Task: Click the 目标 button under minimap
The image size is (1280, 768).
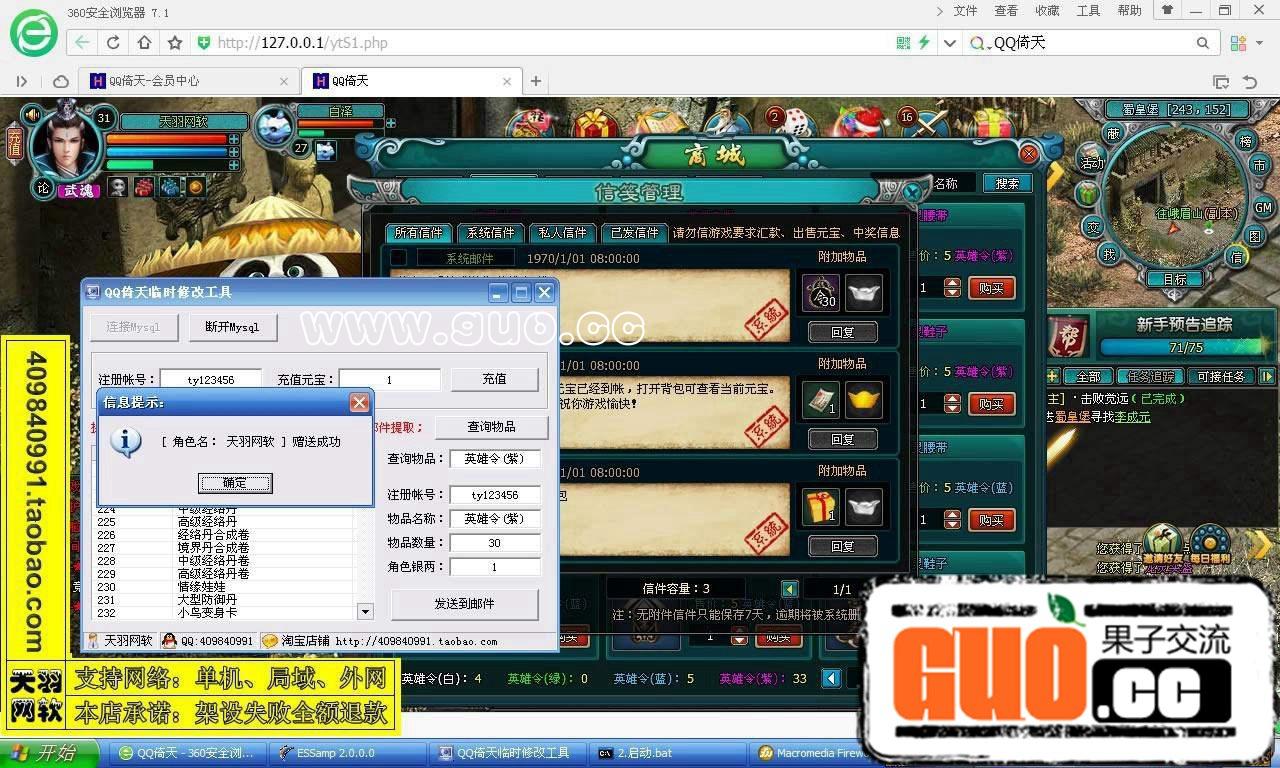Action: coord(1174,280)
